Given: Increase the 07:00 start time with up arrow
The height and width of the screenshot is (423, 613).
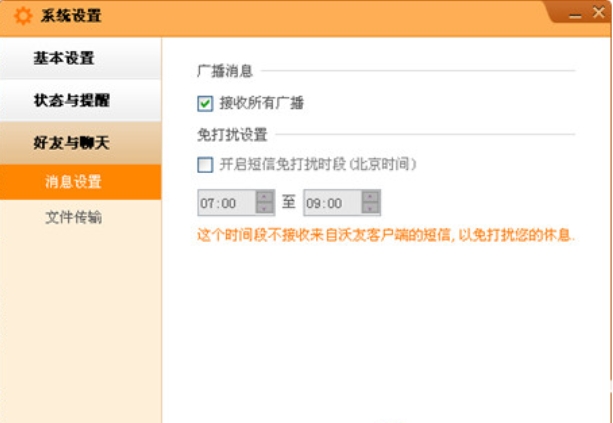Looking at the screenshot, I should click(x=265, y=196).
